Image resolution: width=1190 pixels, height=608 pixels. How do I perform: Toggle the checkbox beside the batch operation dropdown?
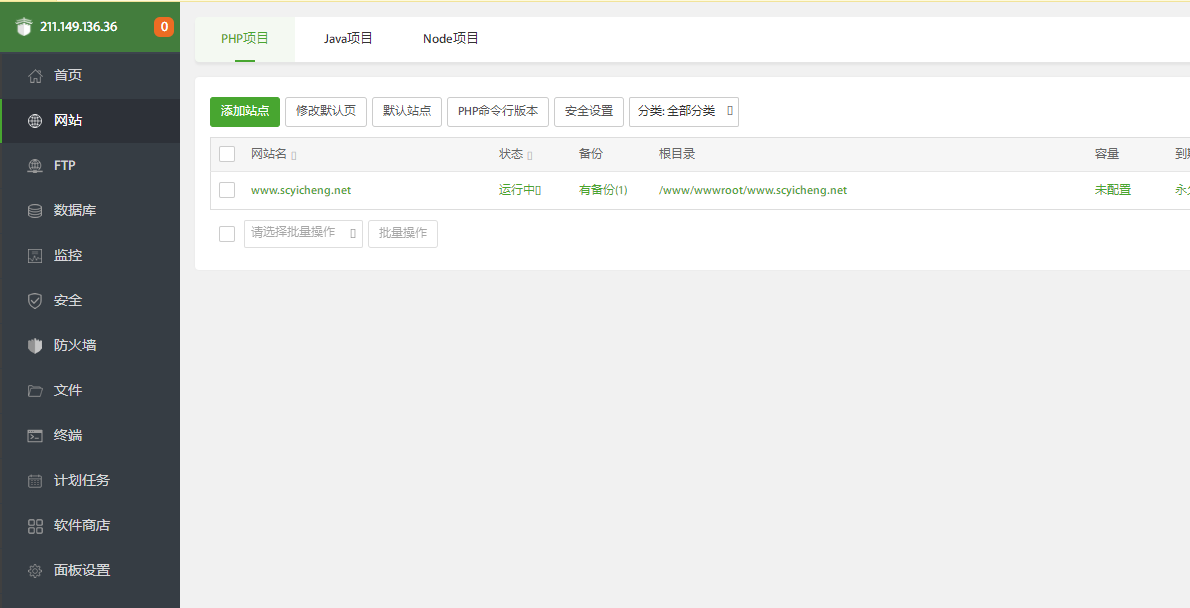pyautogui.click(x=227, y=234)
